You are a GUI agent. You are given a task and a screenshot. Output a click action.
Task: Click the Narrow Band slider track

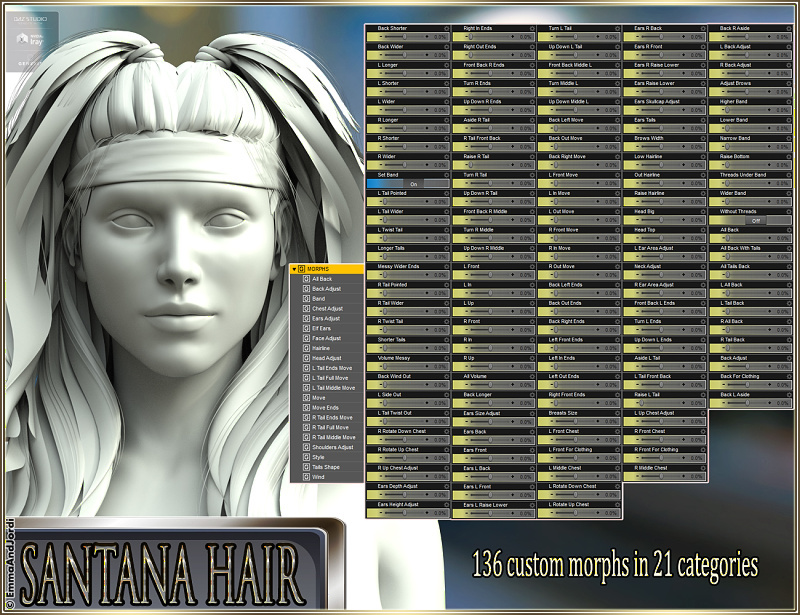[x=745, y=147]
